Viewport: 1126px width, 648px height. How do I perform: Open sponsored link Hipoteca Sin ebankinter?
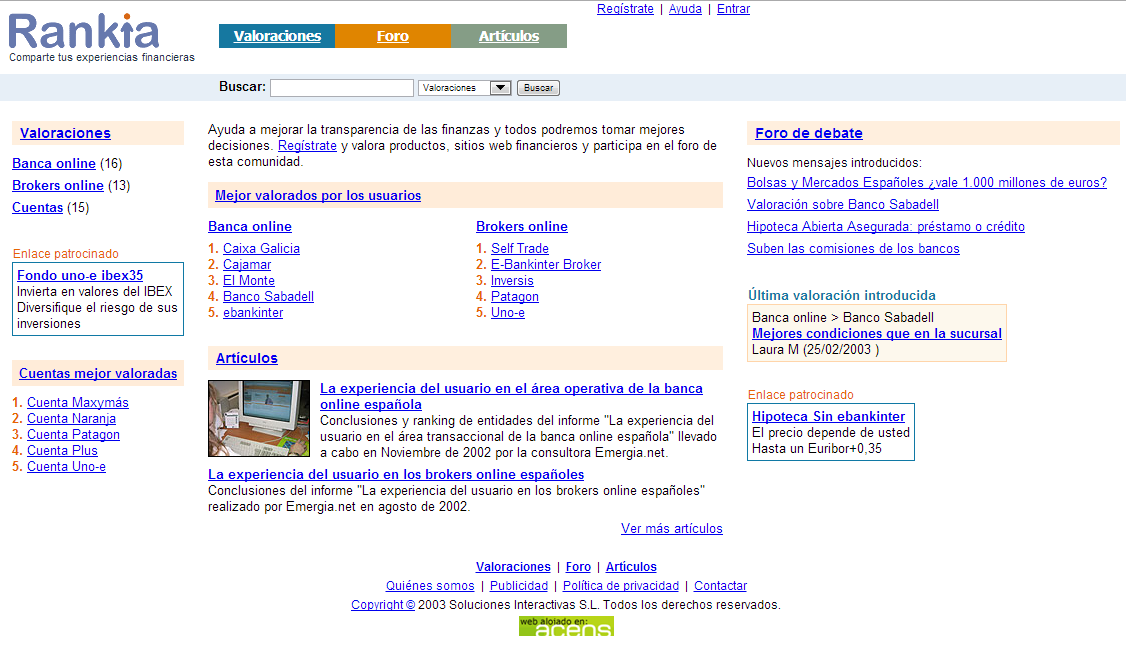(x=828, y=417)
